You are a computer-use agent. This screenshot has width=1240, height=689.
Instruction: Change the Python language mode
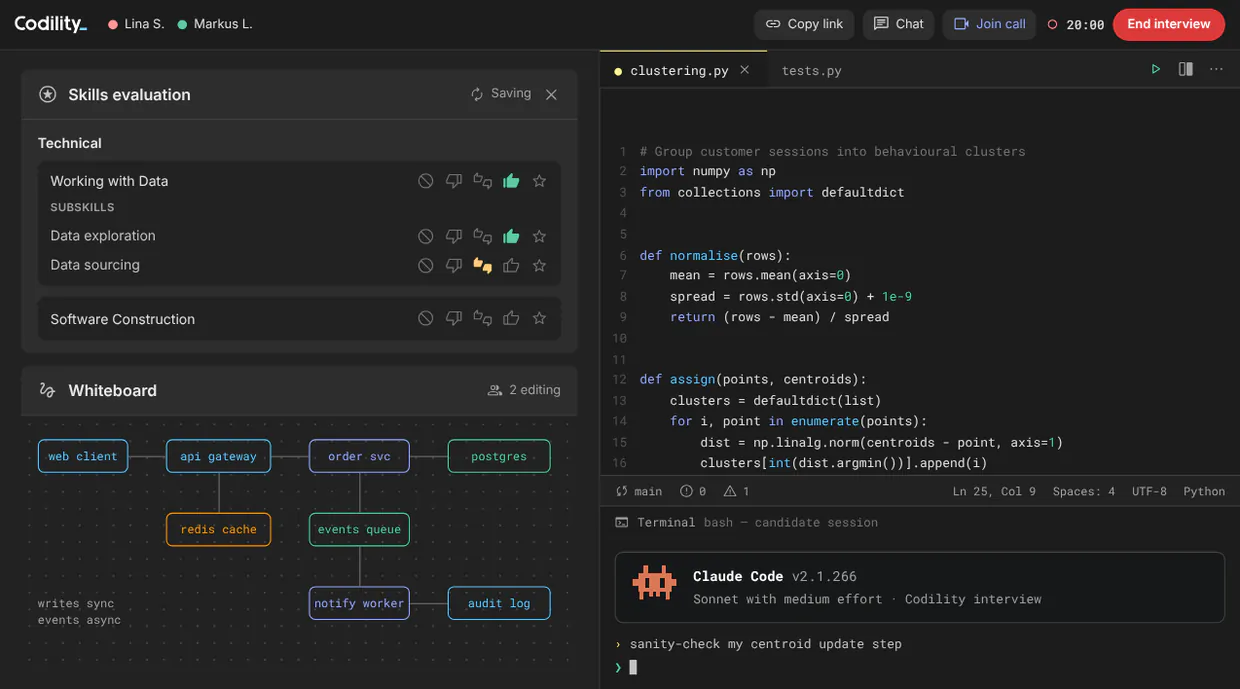pos(1204,491)
